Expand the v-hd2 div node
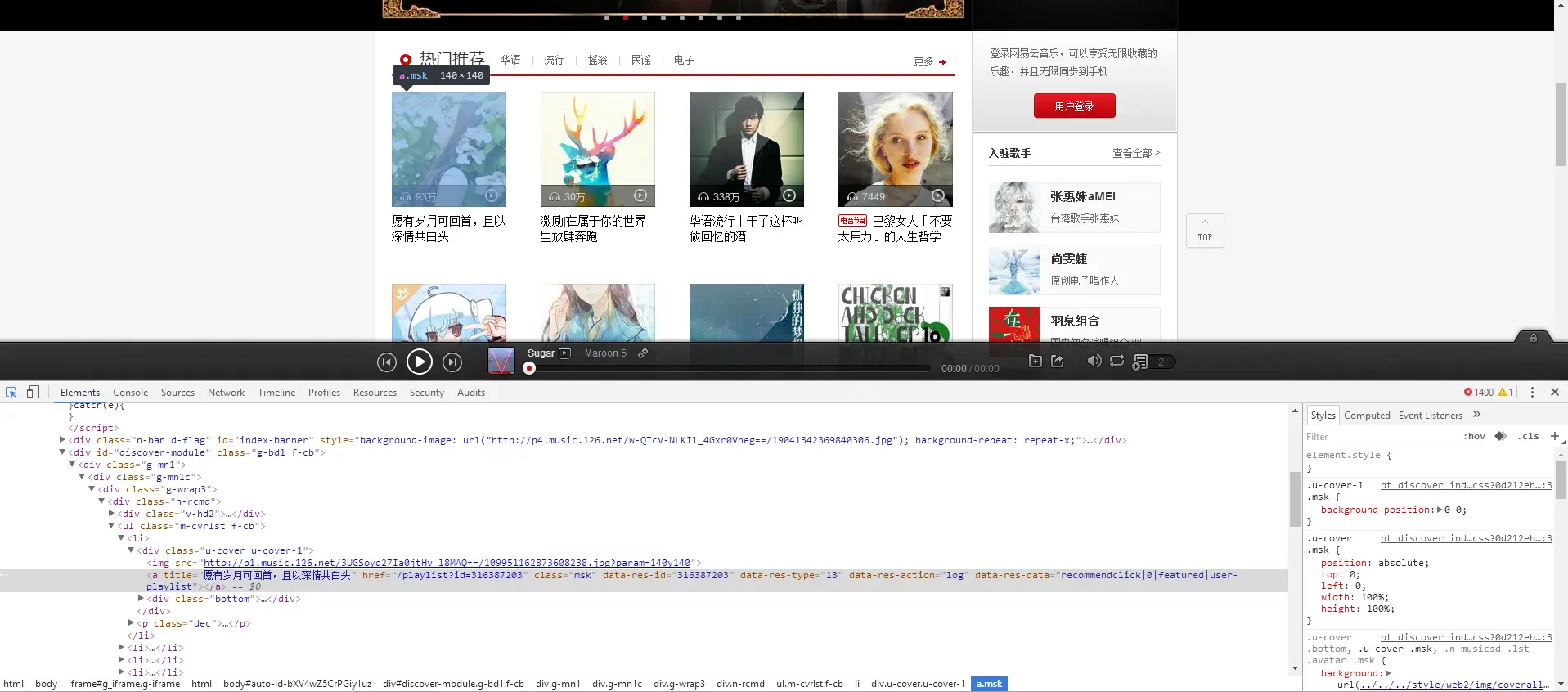Viewport: 1568px width, 692px height. [x=111, y=514]
